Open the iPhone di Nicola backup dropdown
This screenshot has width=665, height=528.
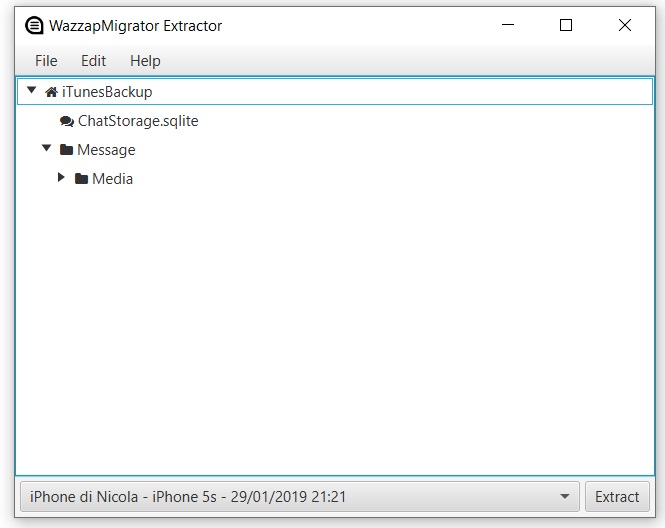[300, 497]
